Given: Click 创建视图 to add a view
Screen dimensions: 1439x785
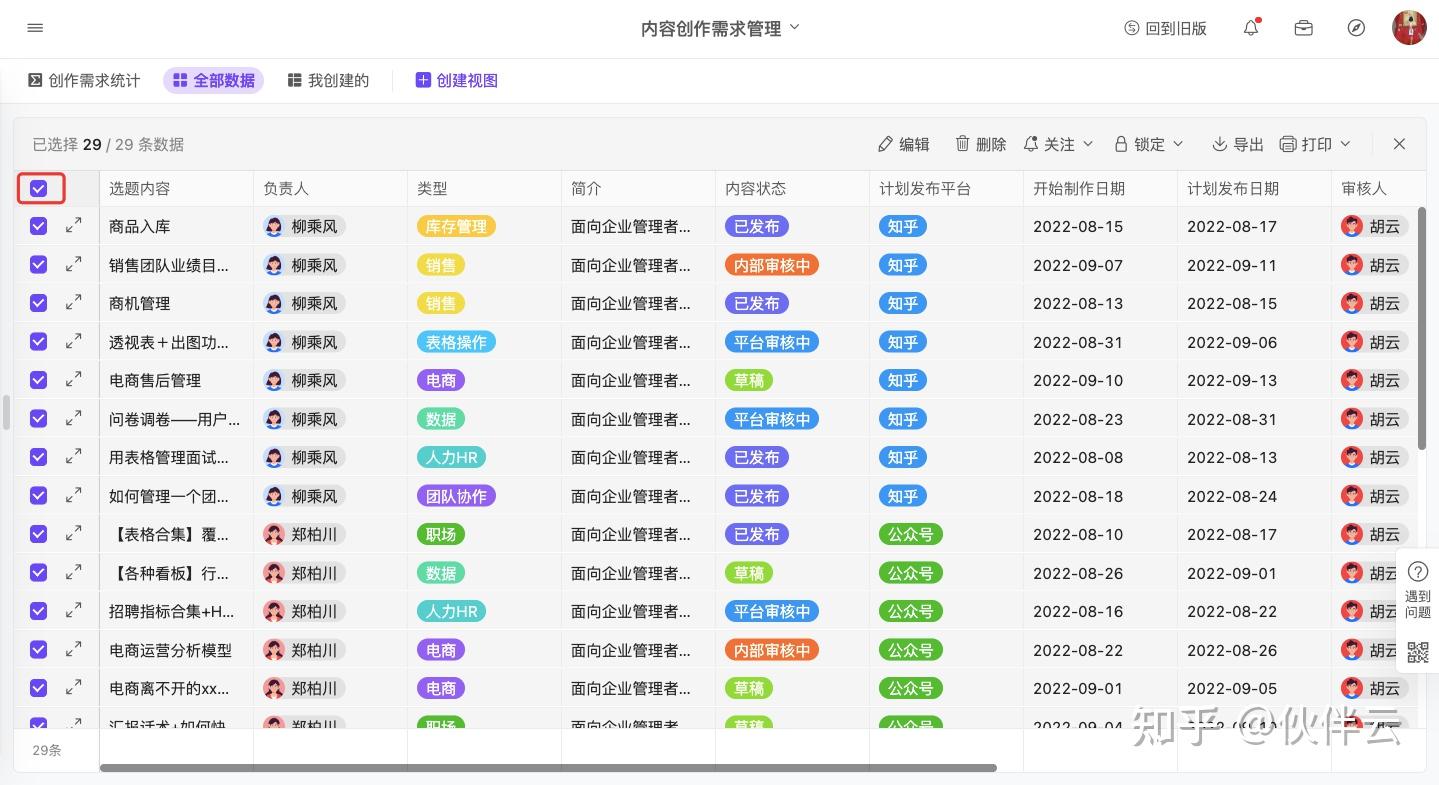Looking at the screenshot, I should [457, 80].
